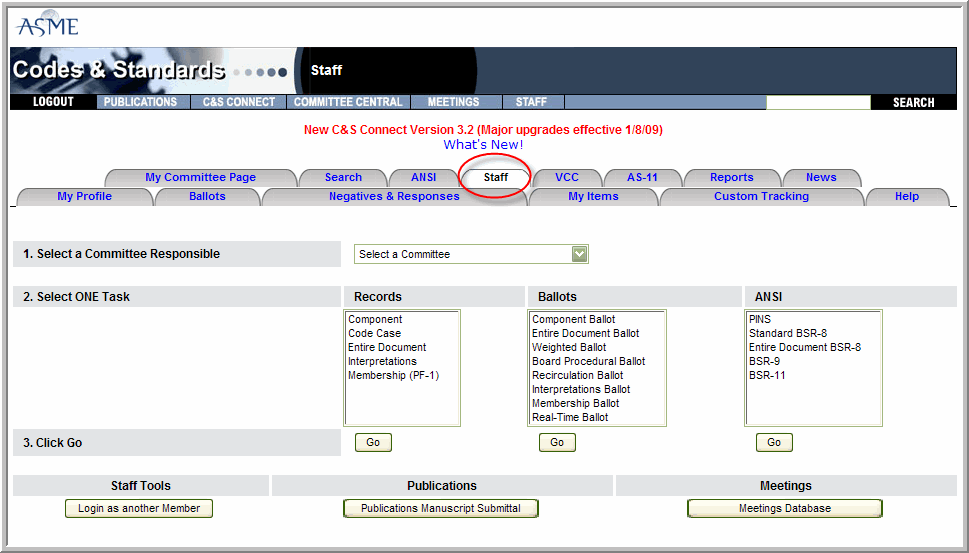Open the Select a Committee dropdown

tap(471, 254)
